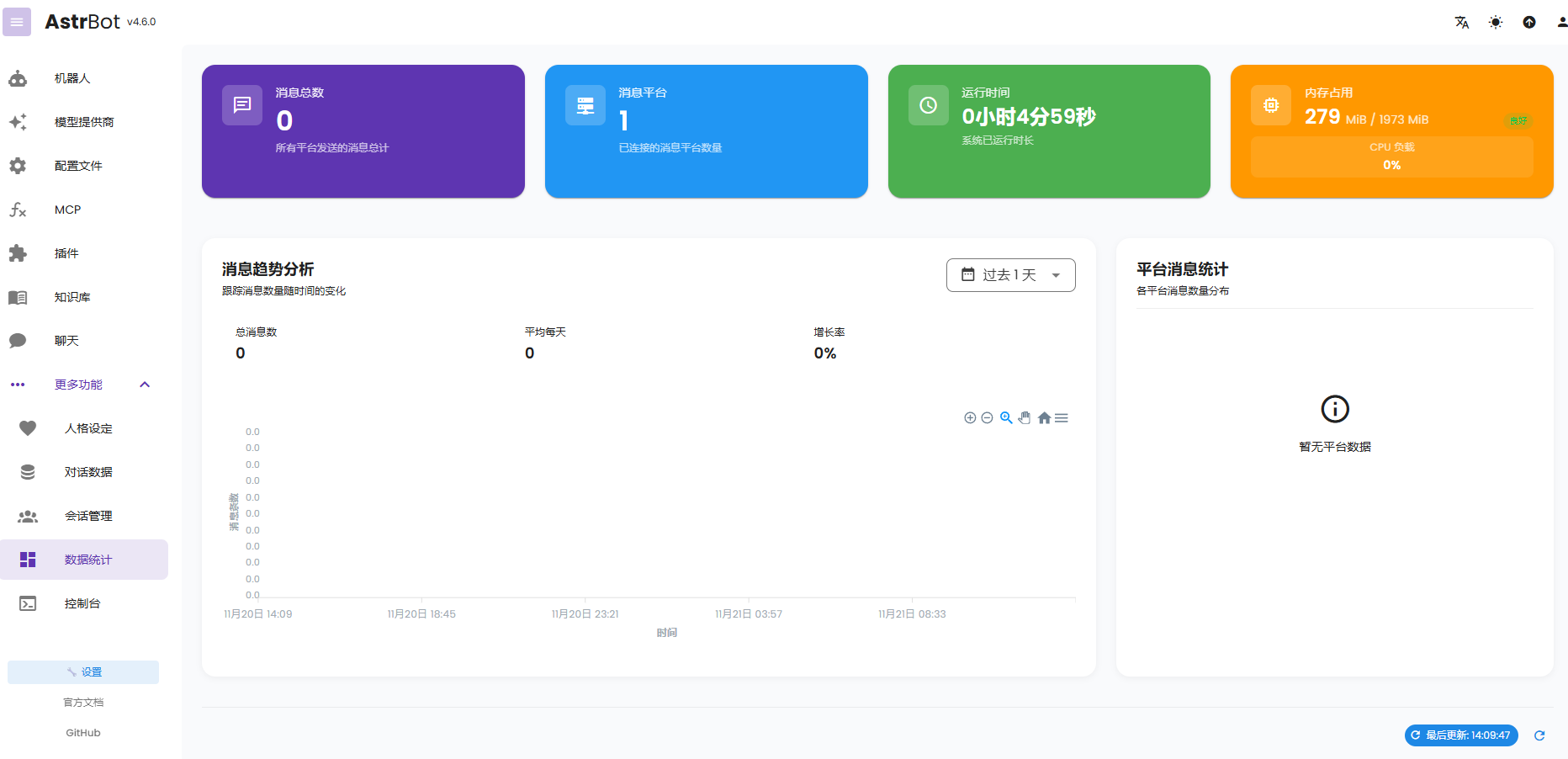Screen dimensions: 1568x759
Task: Click the chart zoom in plus icon
Action: [970, 418]
